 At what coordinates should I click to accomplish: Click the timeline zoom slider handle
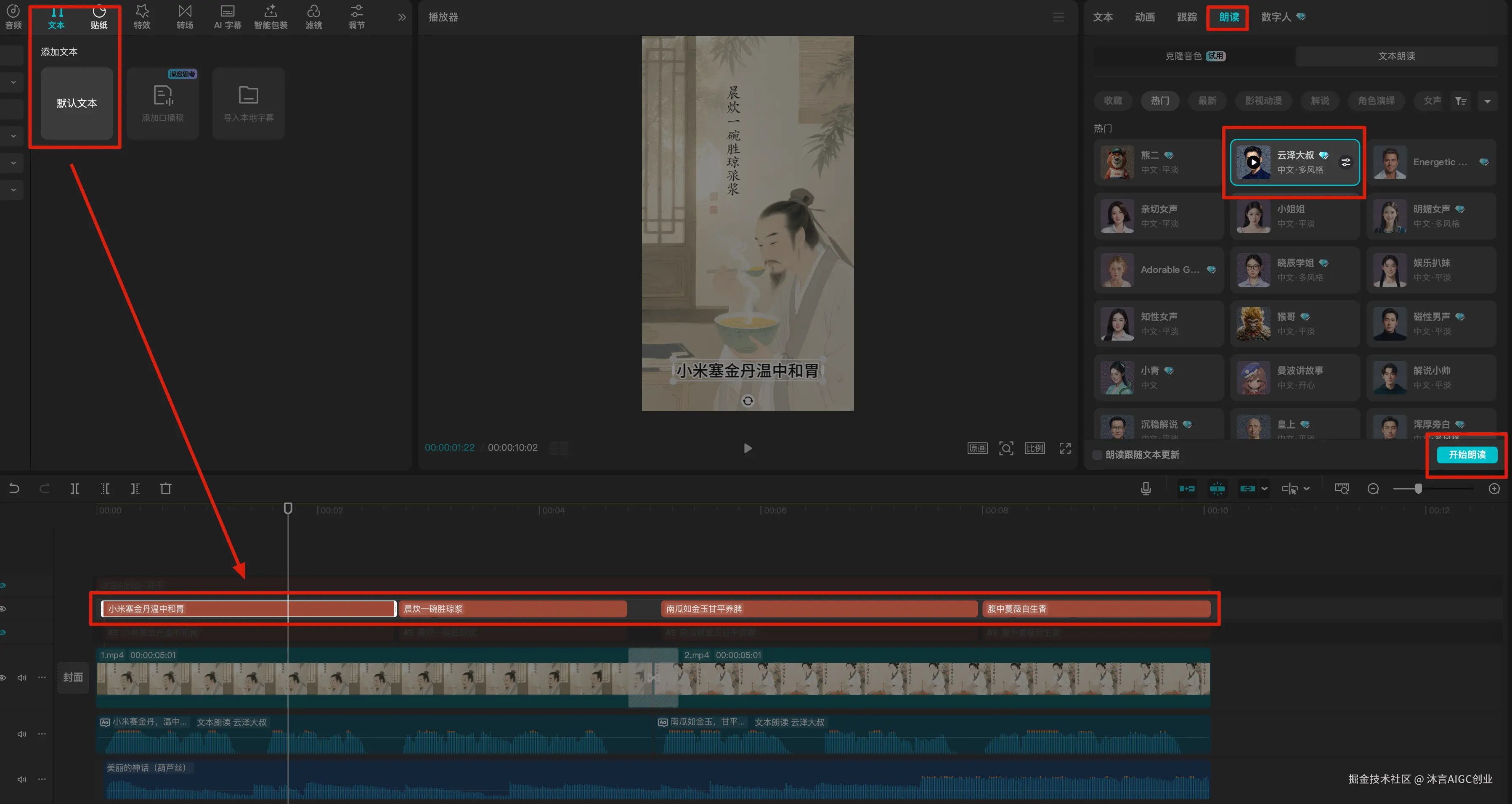(1418, 488)
